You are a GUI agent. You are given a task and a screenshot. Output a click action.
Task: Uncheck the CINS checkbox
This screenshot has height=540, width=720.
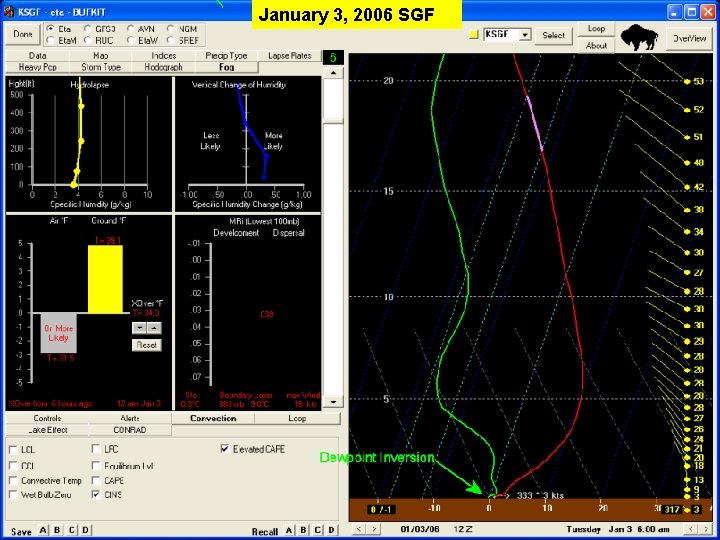click(96, 495)
